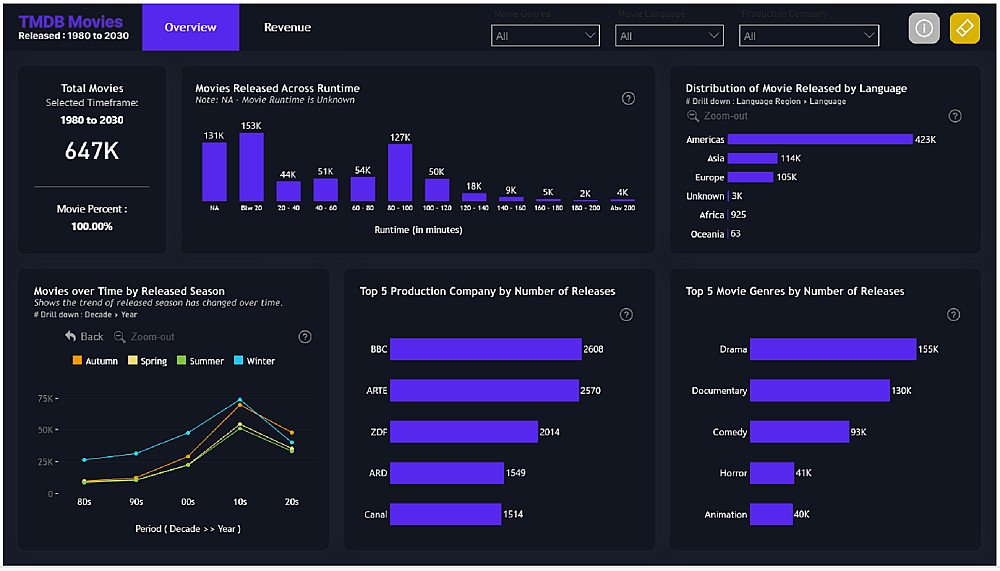Image resolution: width=1000 pixels, height=571 pixels.
Task: Toggle Winter legend swatch
Action: click(x=239, y=360)
